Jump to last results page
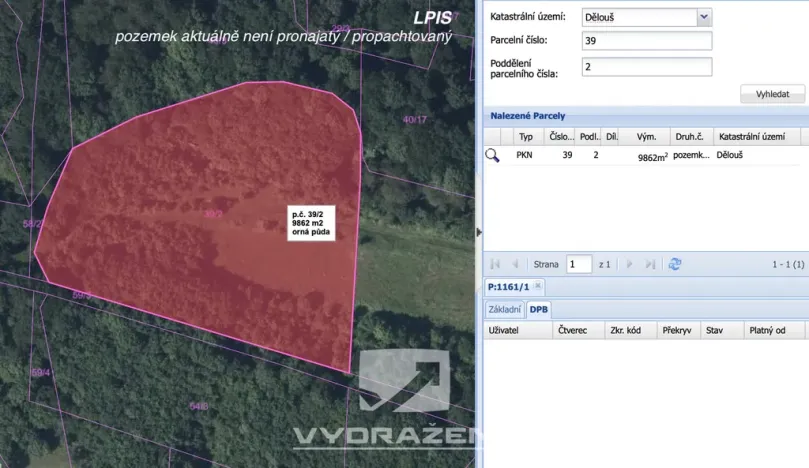Screen dimensions: 809x468 pyautogui.click(x=650, y=264)
